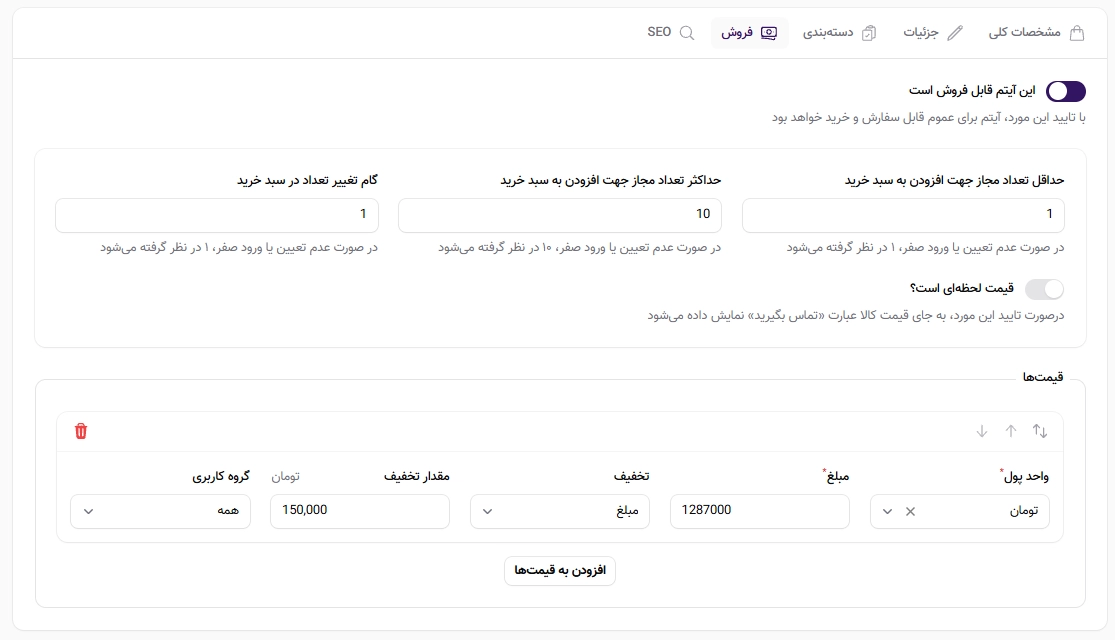This screenshot has height=640, width=1115.
Task: Click the مقدار تخفیف field showing 150,000
Action: (360, 511)
